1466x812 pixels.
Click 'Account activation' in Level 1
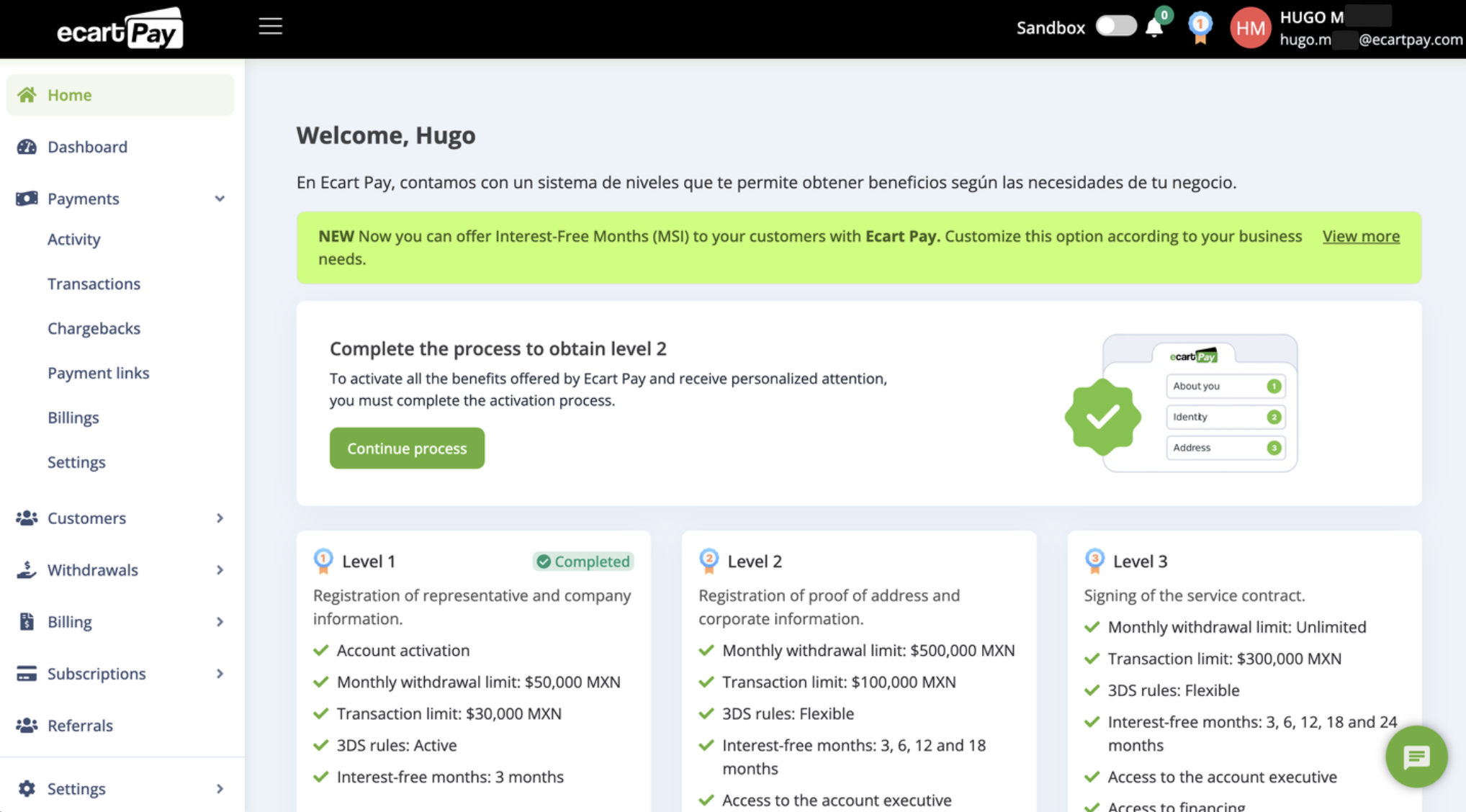(403, 650)
